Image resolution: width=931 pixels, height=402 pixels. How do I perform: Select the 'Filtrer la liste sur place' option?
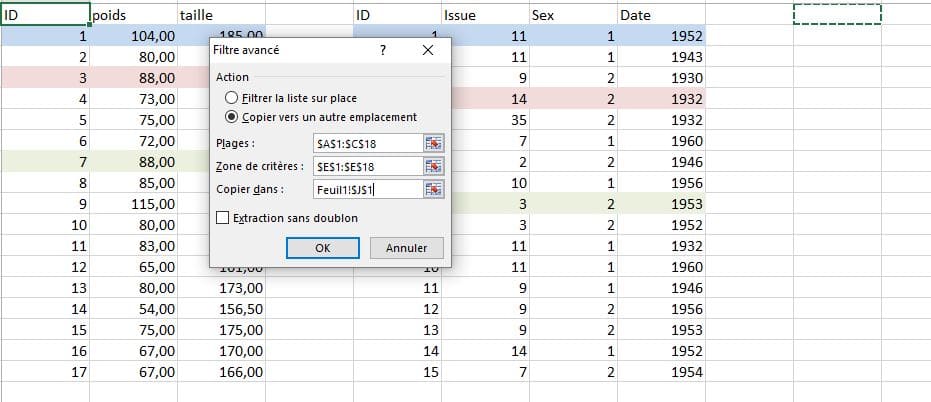pos(233,98)
